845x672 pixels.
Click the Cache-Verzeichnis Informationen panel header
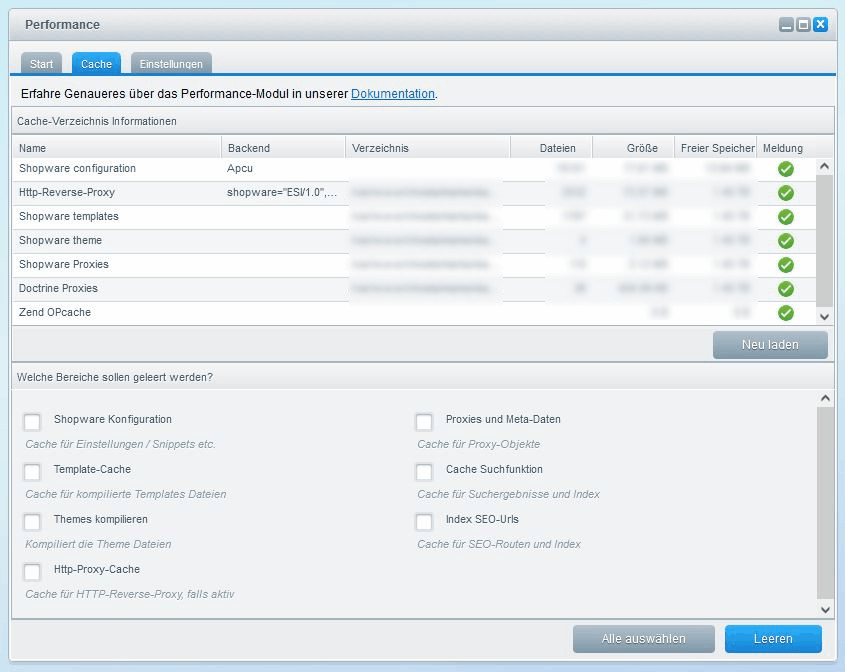pyautogui.click(x=422, y=121)
